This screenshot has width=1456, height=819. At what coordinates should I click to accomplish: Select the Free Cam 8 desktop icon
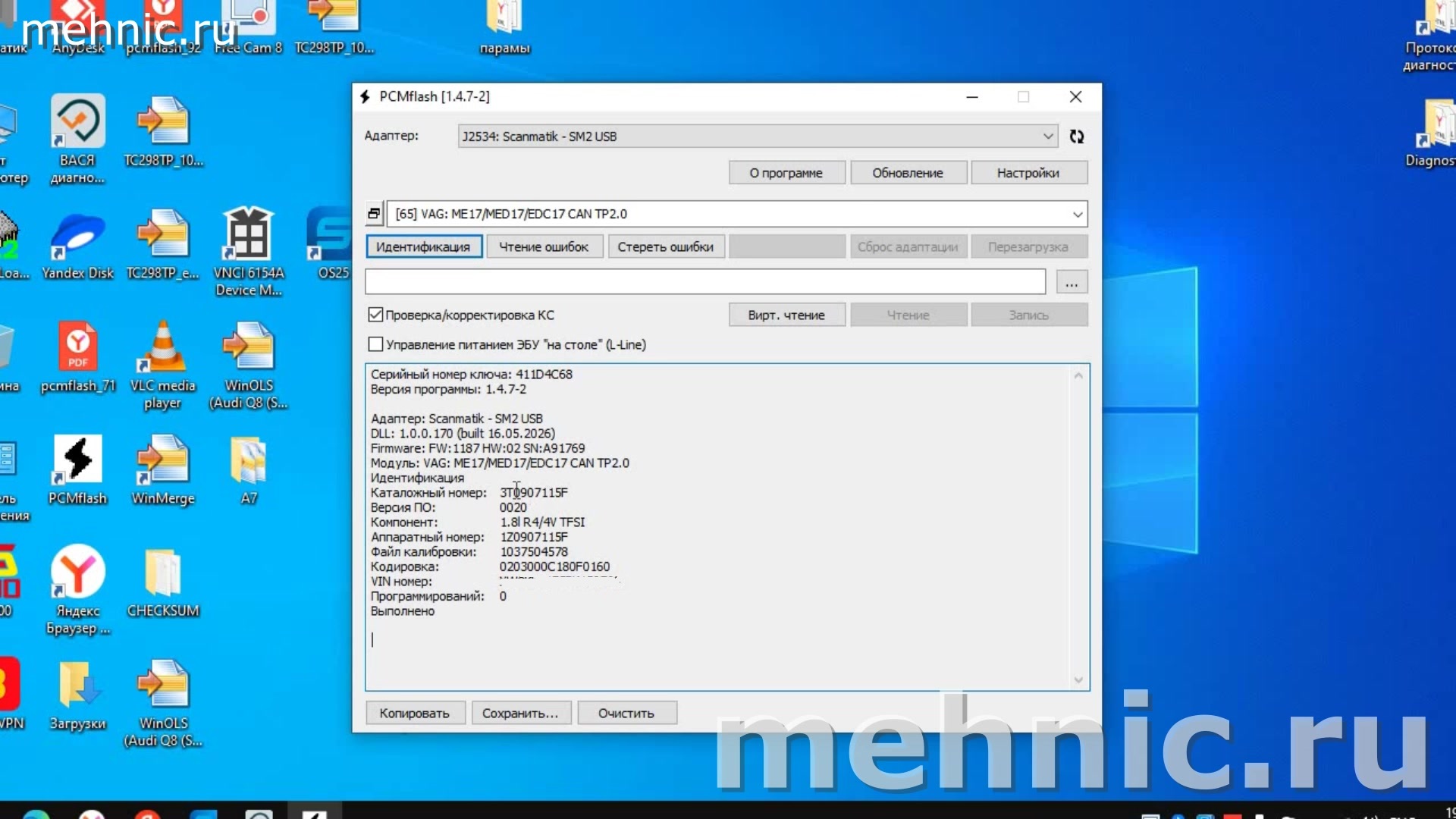point(249,28)
